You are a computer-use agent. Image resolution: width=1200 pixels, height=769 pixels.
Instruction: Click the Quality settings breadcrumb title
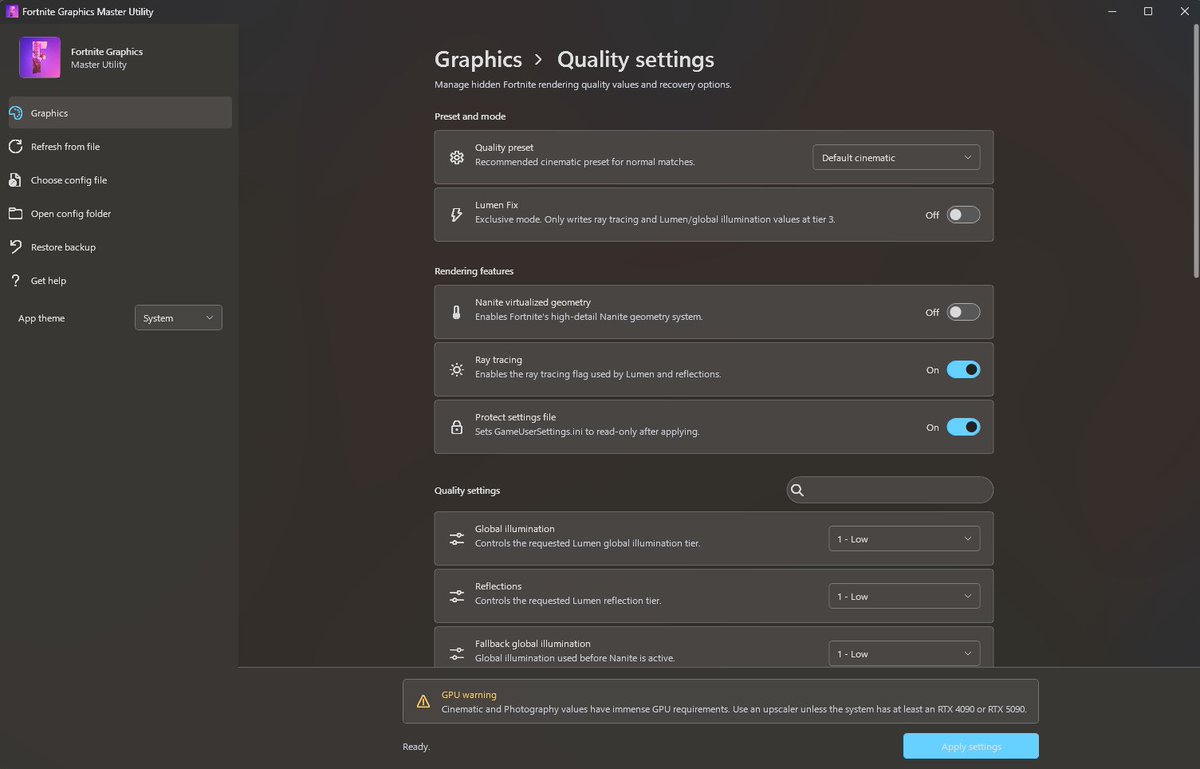pyautogui.click(x=636, y=60)
